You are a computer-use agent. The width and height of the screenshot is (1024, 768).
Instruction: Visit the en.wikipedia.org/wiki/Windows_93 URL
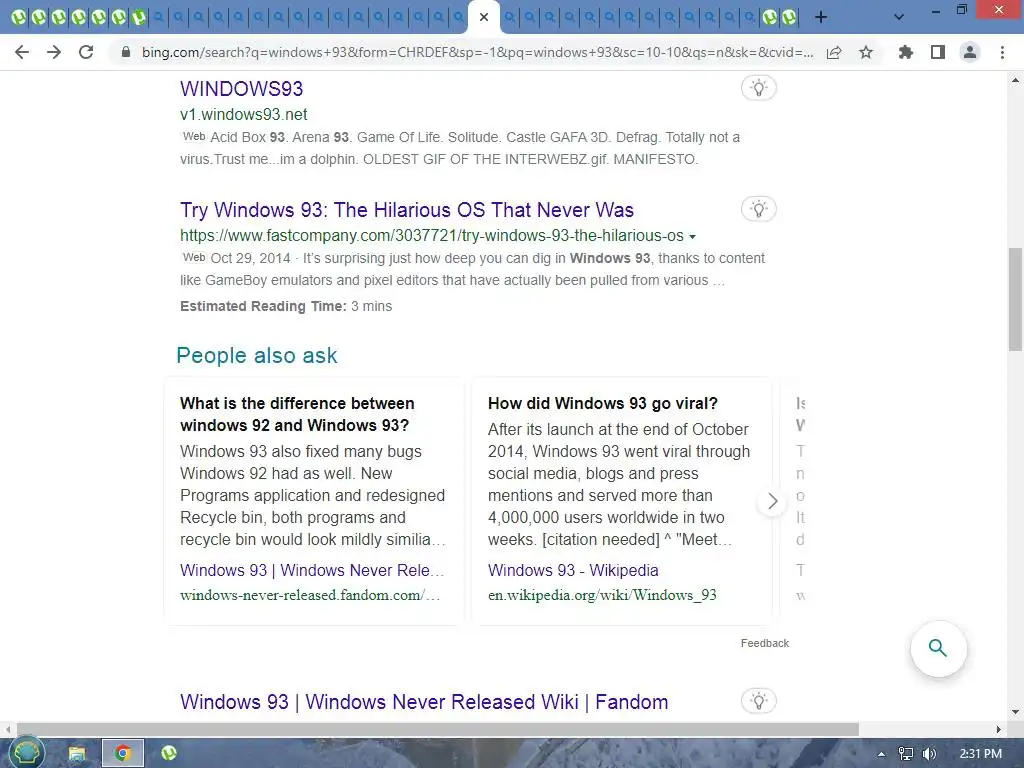click(x=602, y=595)
